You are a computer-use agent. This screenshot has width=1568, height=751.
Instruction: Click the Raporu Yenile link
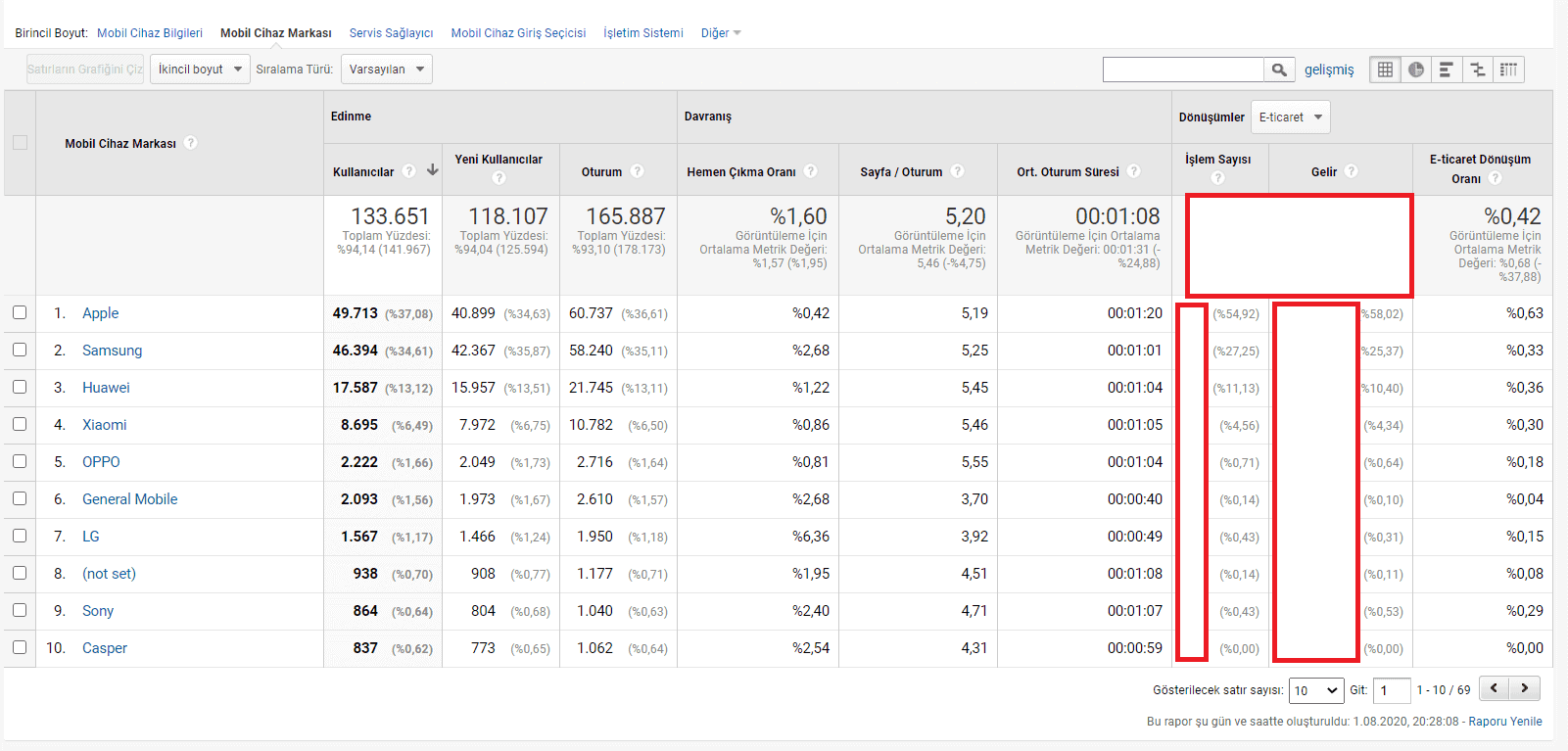1504,722
